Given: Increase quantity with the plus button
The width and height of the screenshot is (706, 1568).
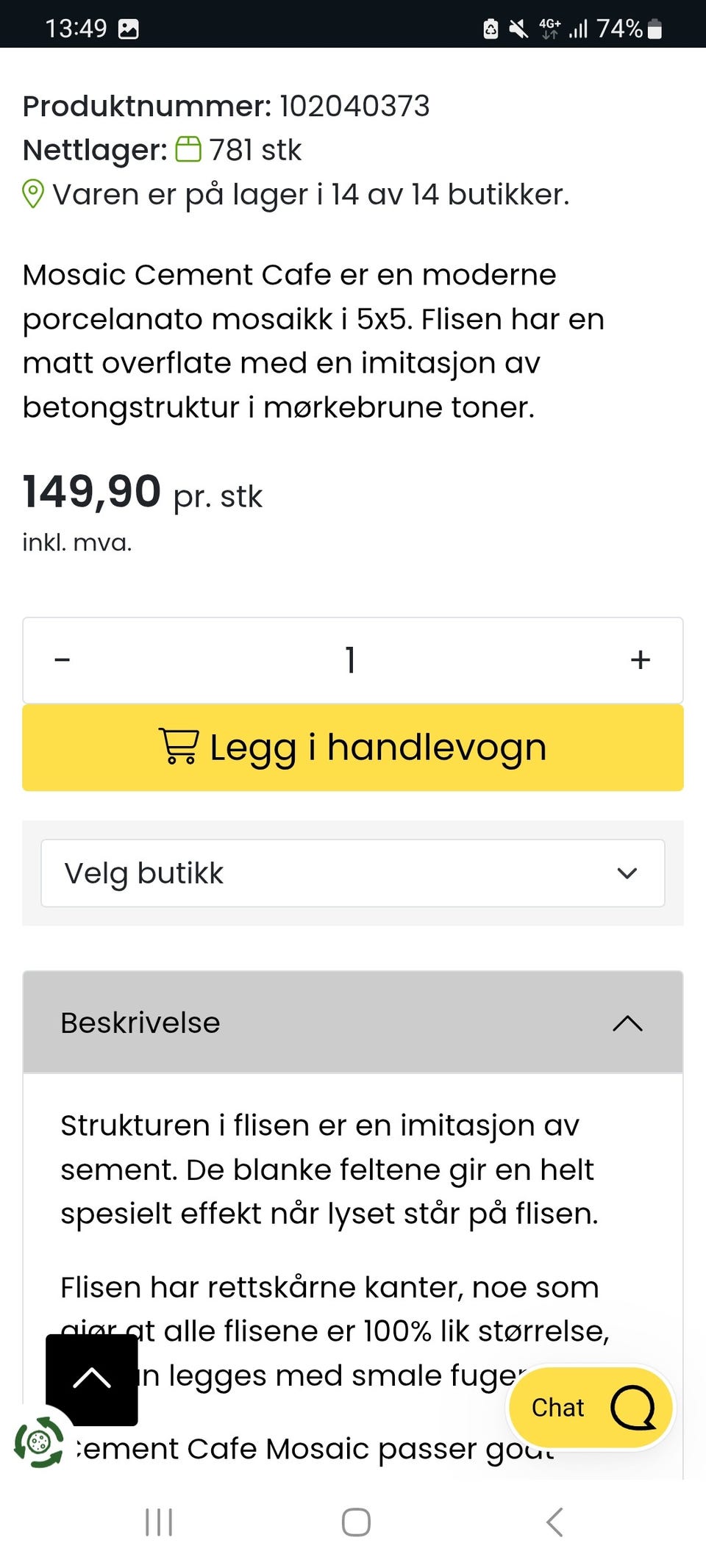Looking at the screenshot, I should [641, 660].
